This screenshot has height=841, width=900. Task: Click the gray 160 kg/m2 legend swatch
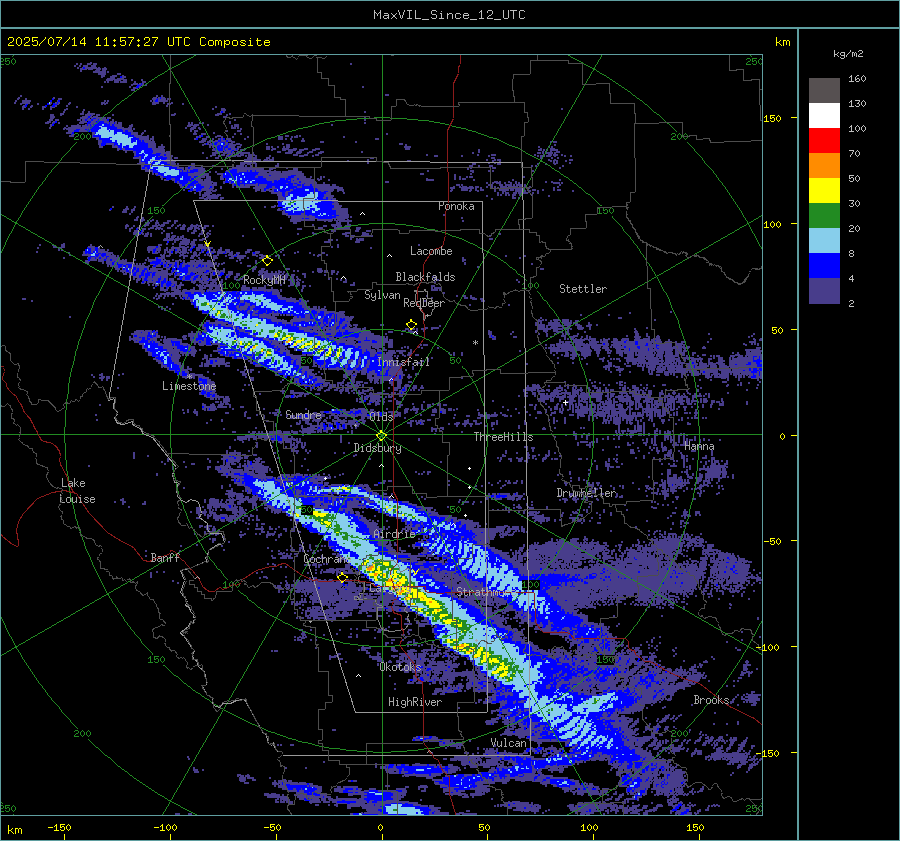pyautogui.click(x=824, y=91)
